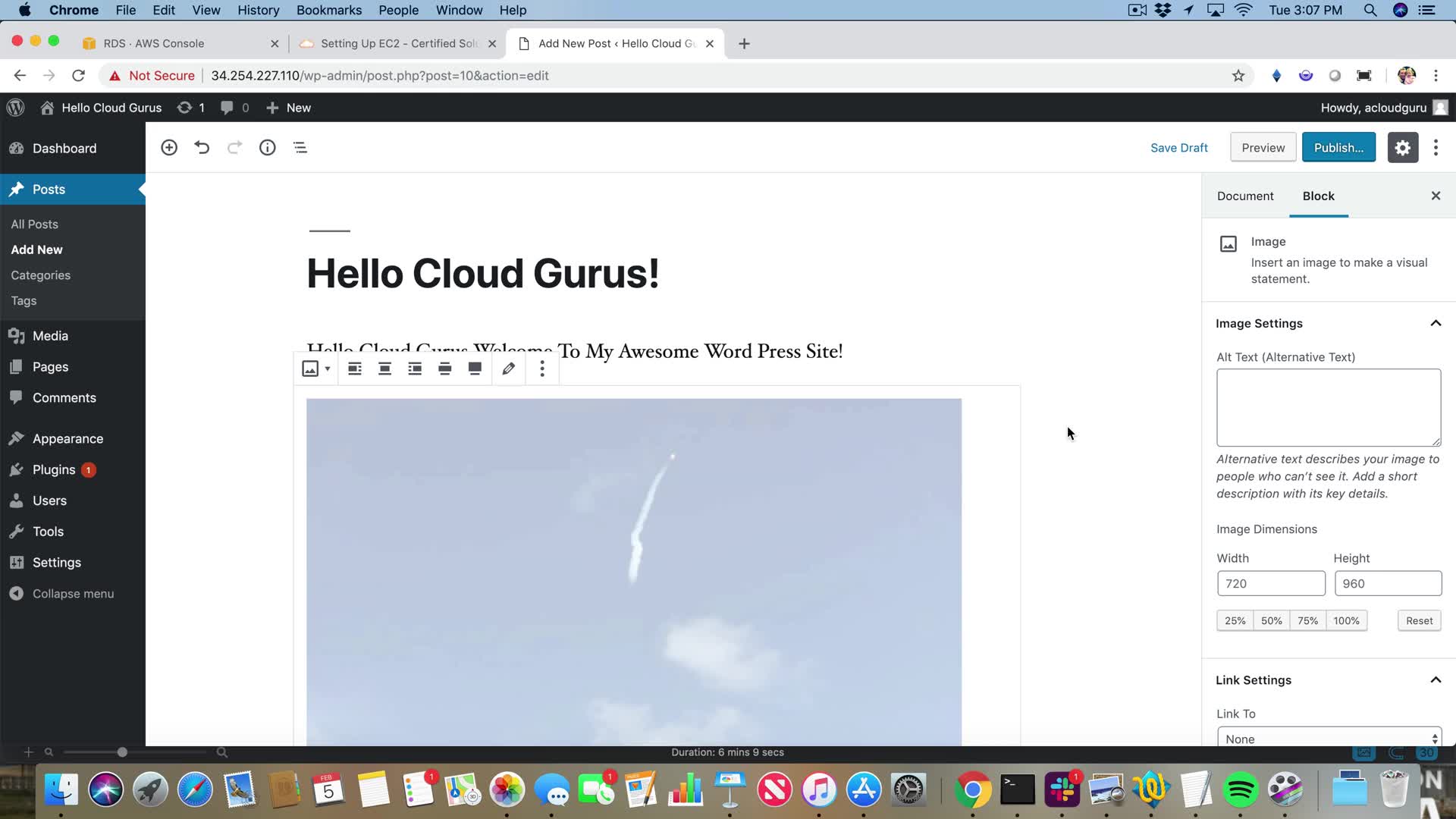Click the Alt Text input box

[x=1328, y=407]
